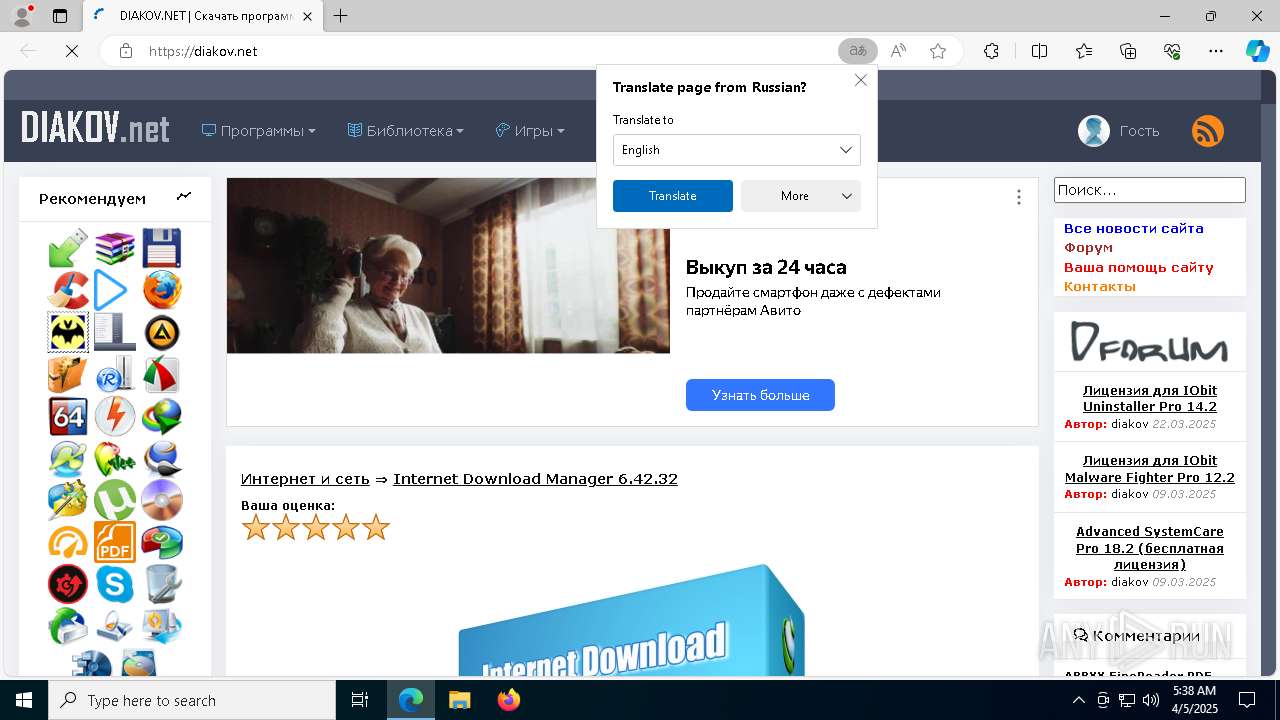Open the lightning bolt disc icon
This screenshot has height=720, width=1280.
(x=115, y=416)
